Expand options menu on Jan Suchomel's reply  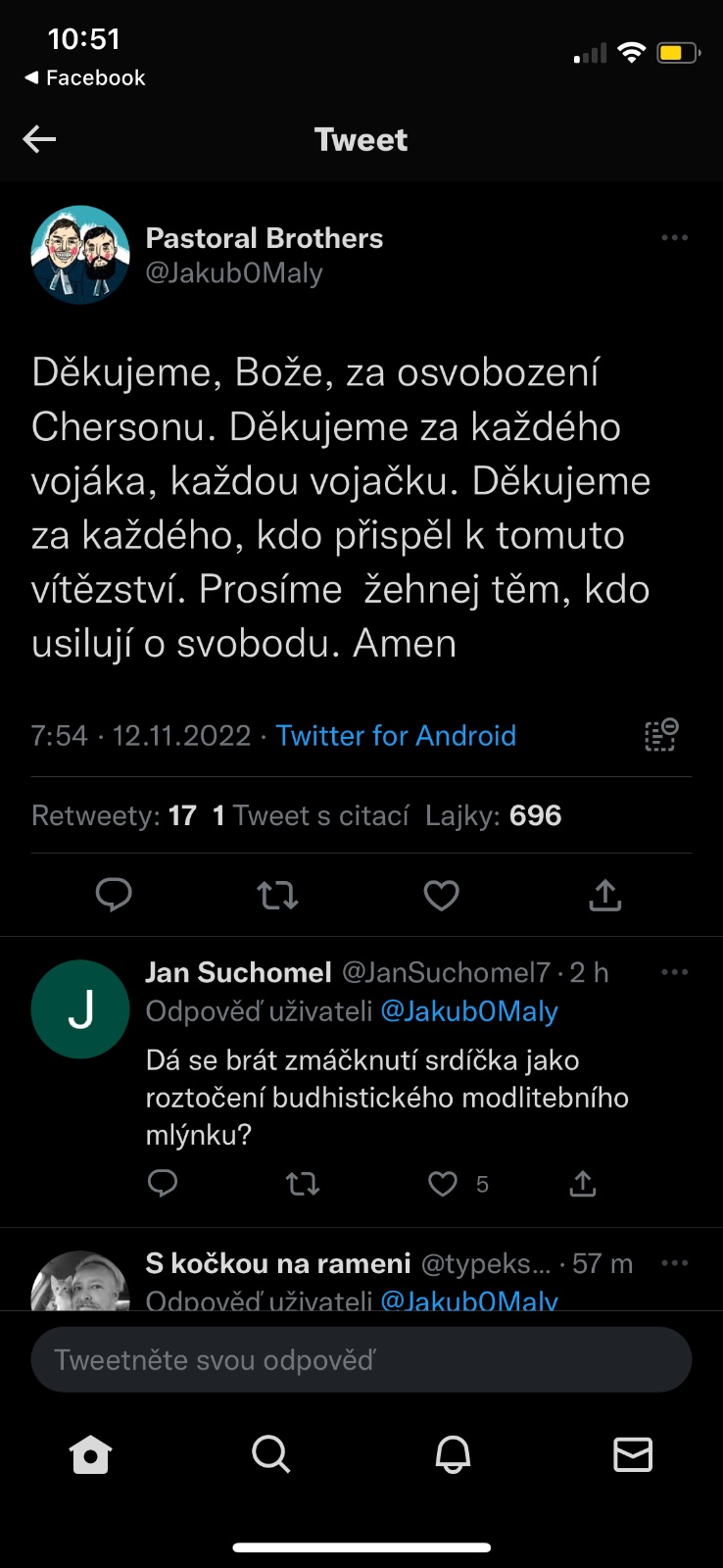point(674,972)
